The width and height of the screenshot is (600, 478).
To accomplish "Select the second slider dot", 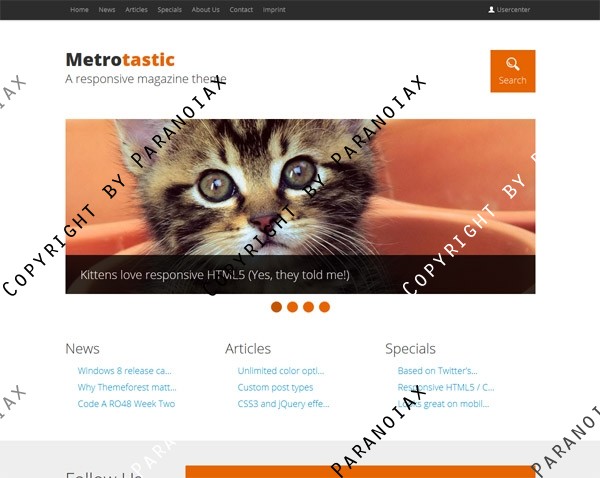I will point(292,307).
